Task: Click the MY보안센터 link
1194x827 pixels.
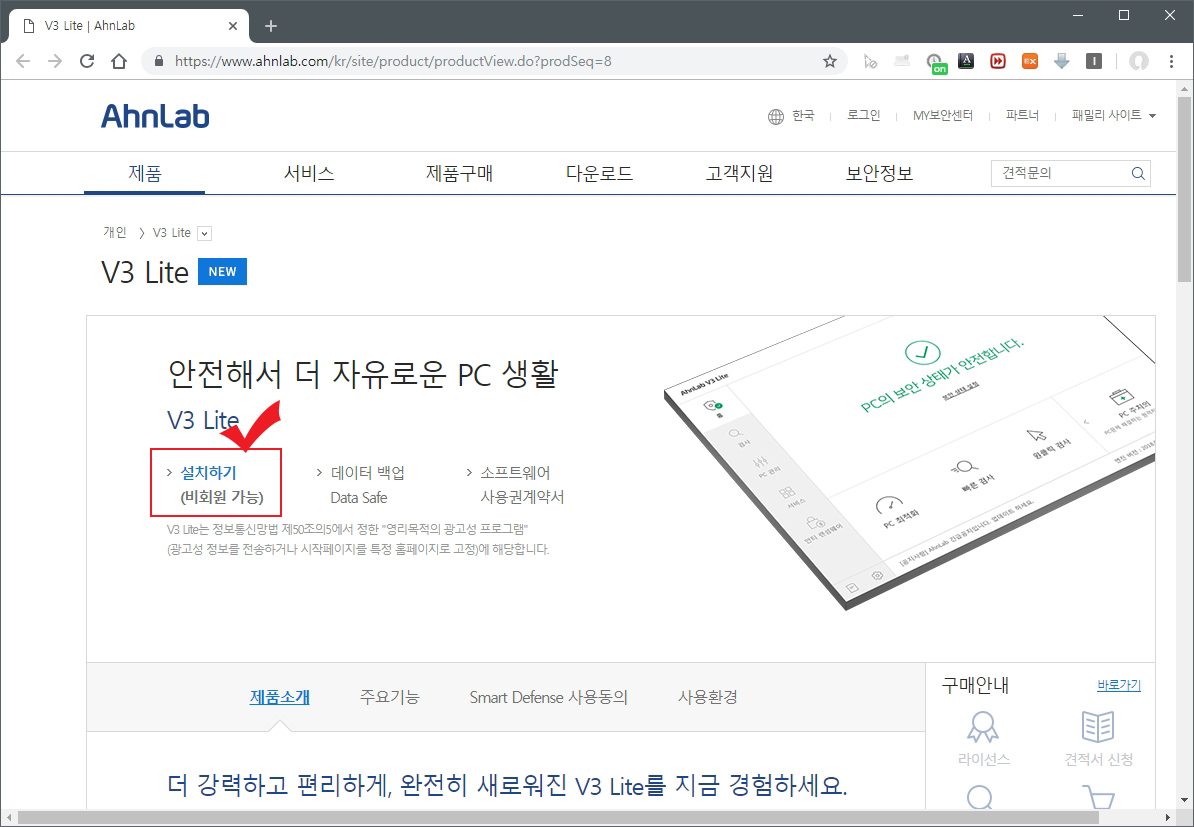Action: pos(943,115)
